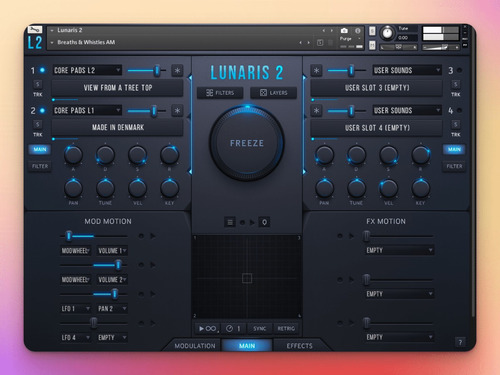Image resolution: width=500 pixels, height=375 pixels.
Task: Click layer 1 volume slider
Action: [x=147, y=70]
